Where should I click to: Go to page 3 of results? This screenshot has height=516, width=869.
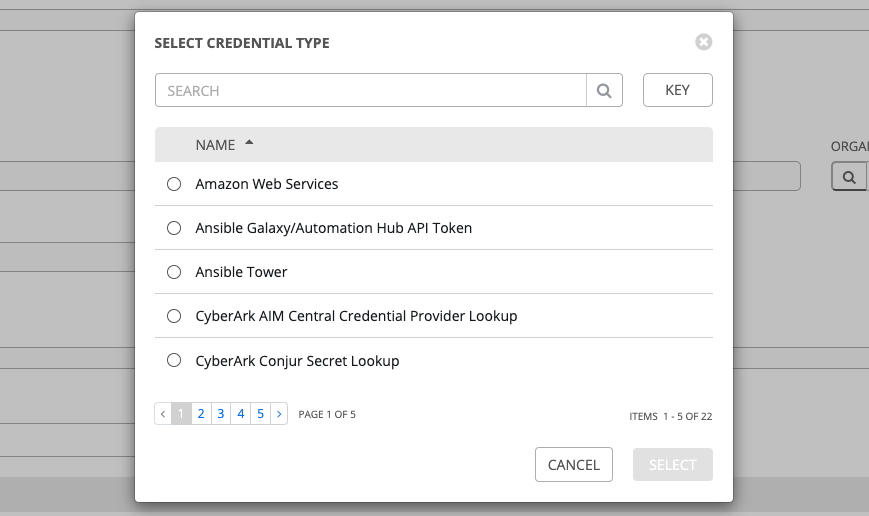pyautogui.click(x=221, y=413)
